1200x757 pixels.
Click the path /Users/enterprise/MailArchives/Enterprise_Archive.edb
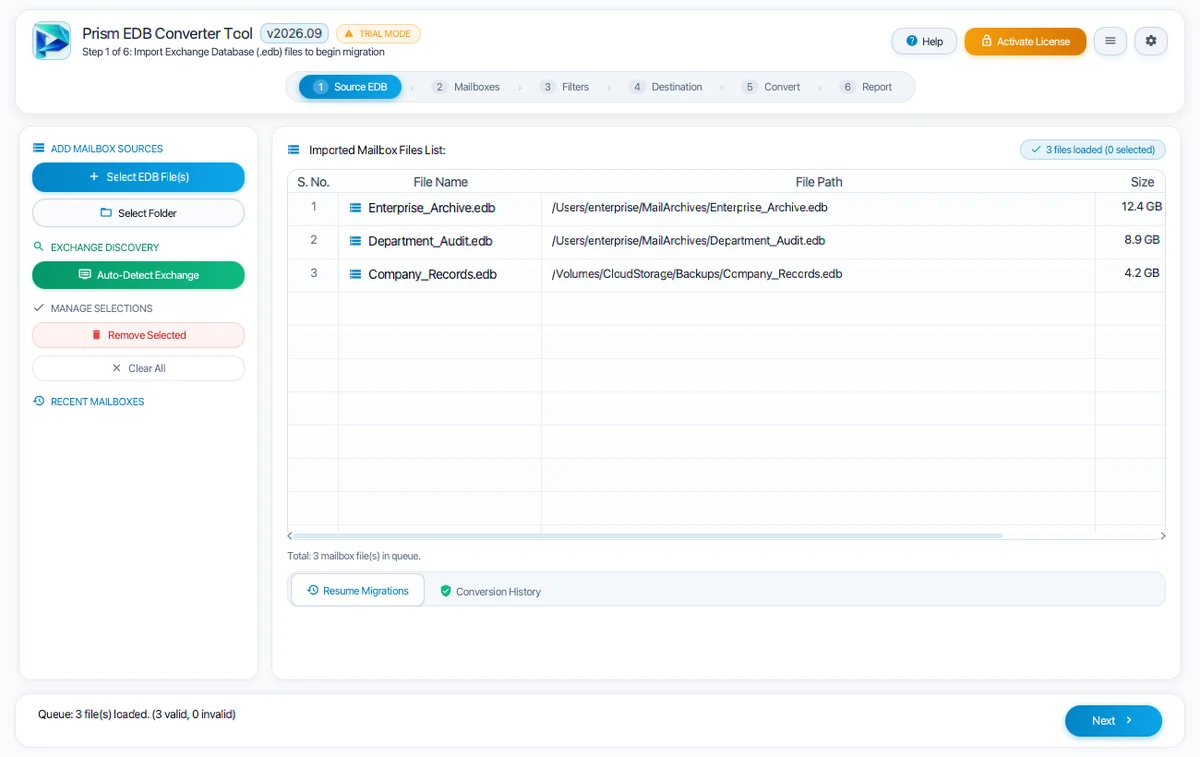click(690, 208)
